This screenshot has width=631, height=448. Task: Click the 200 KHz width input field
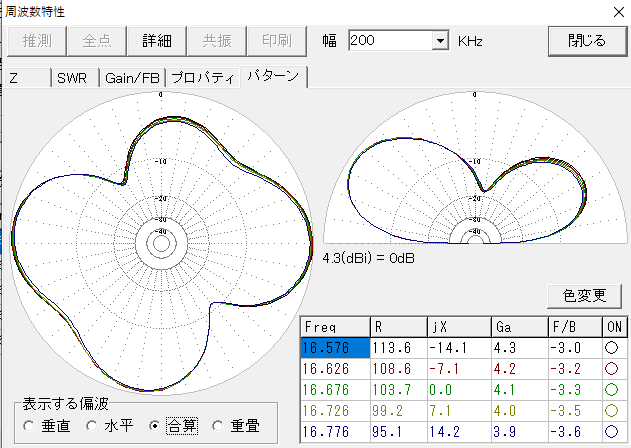click(390, 41)
